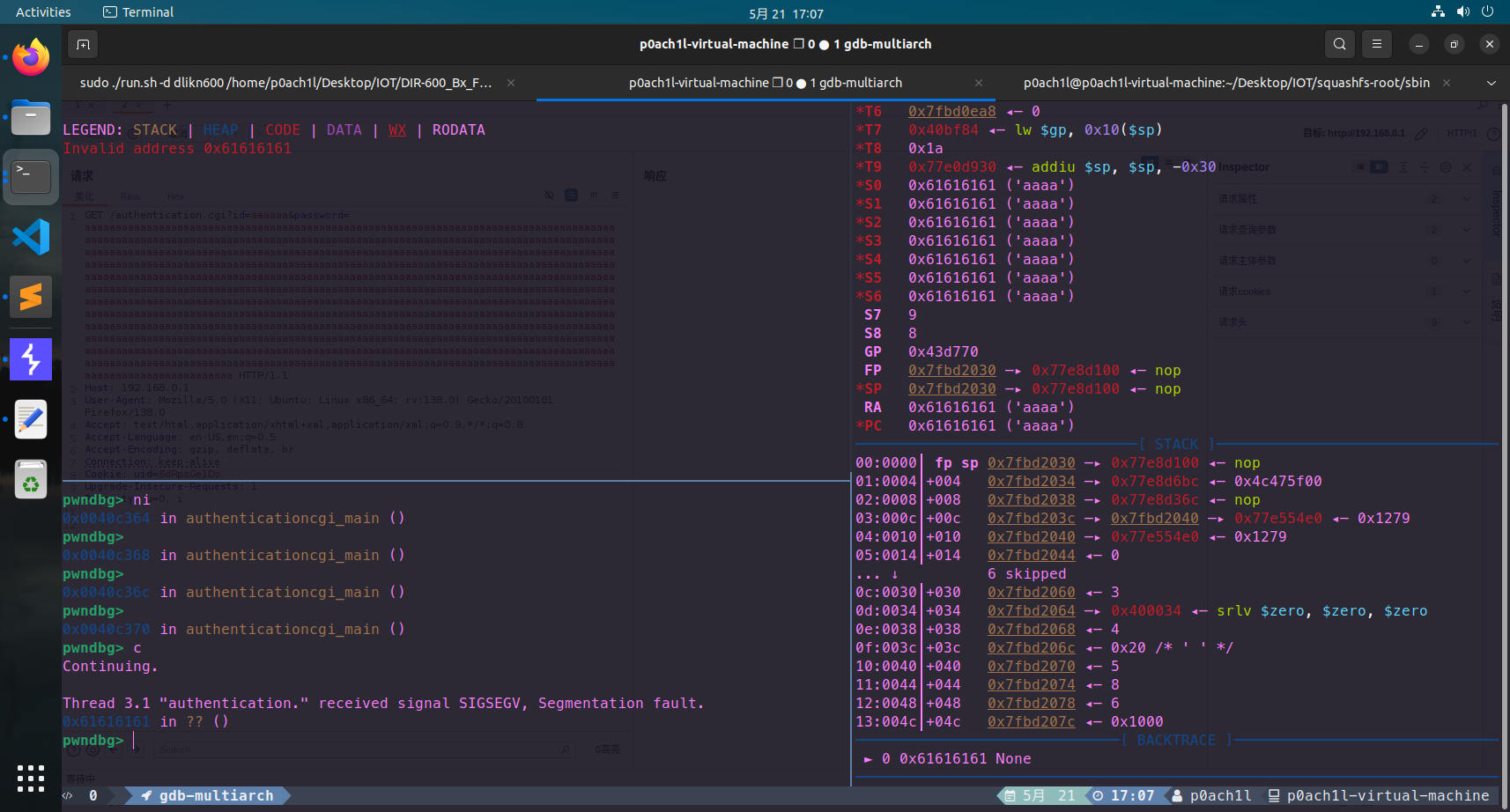
Task: Select the 美化 tab in the Burp request
Action: (85, 196)
